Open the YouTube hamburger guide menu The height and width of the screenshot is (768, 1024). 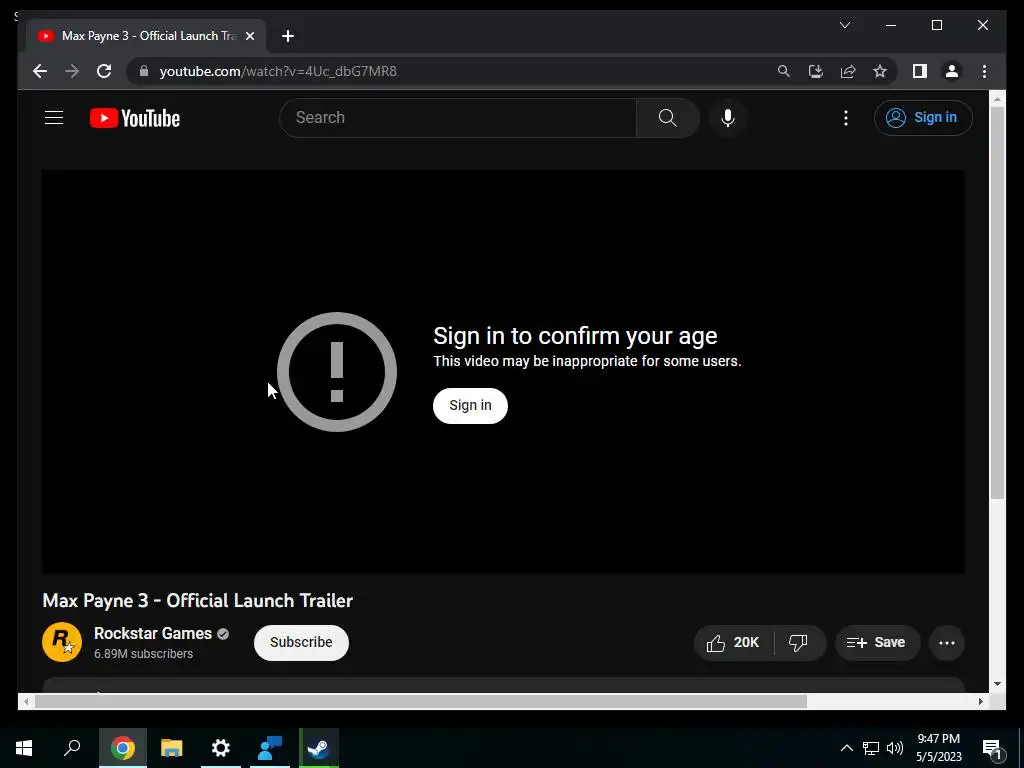54,118
